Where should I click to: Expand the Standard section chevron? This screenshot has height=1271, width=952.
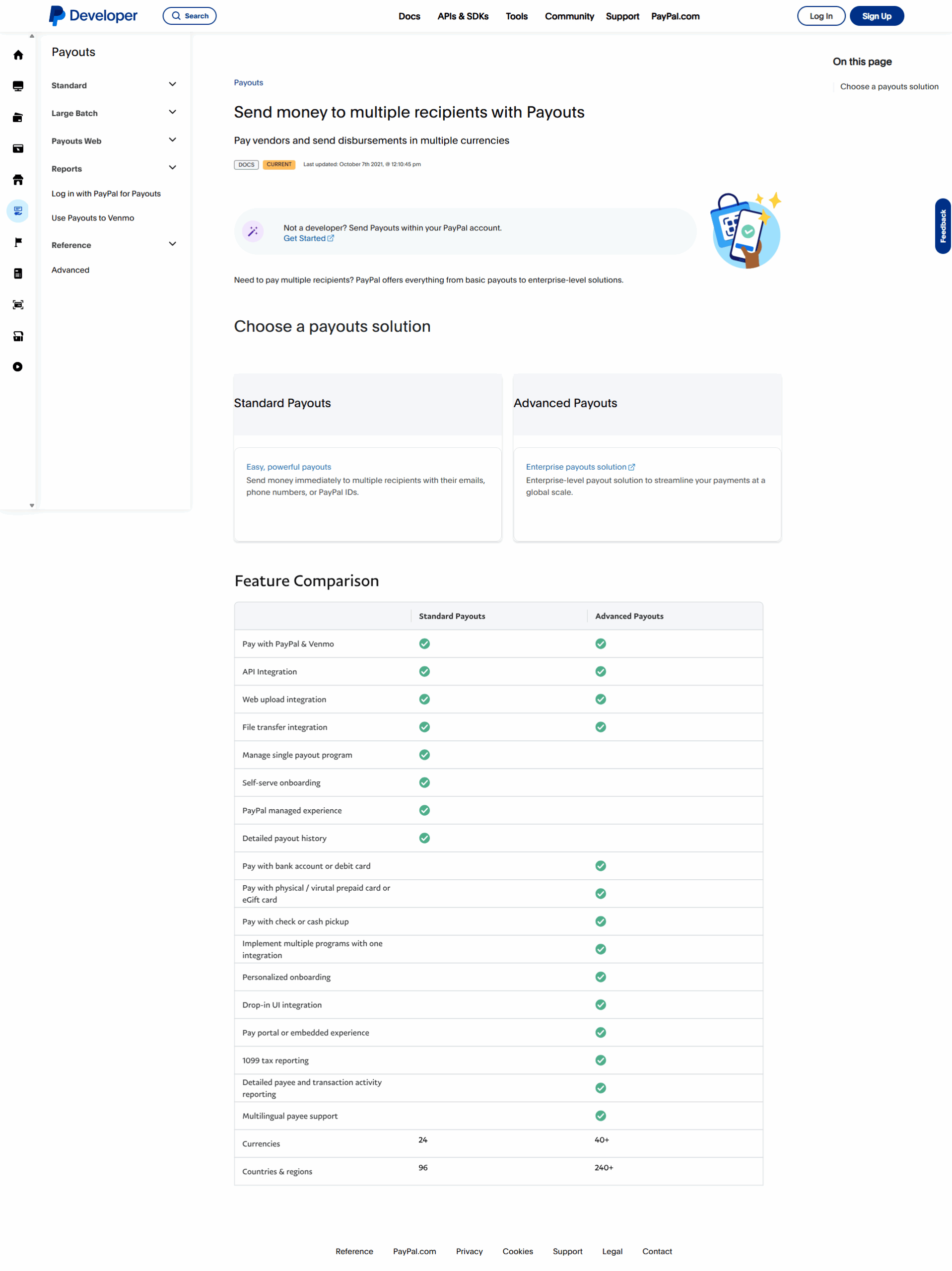[172, 84]
